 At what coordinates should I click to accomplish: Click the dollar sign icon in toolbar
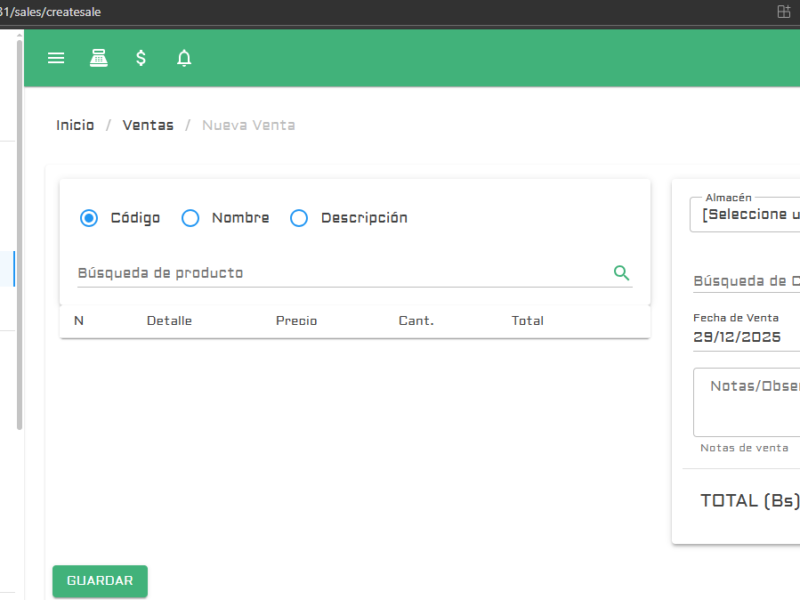(x=140, y=57)
